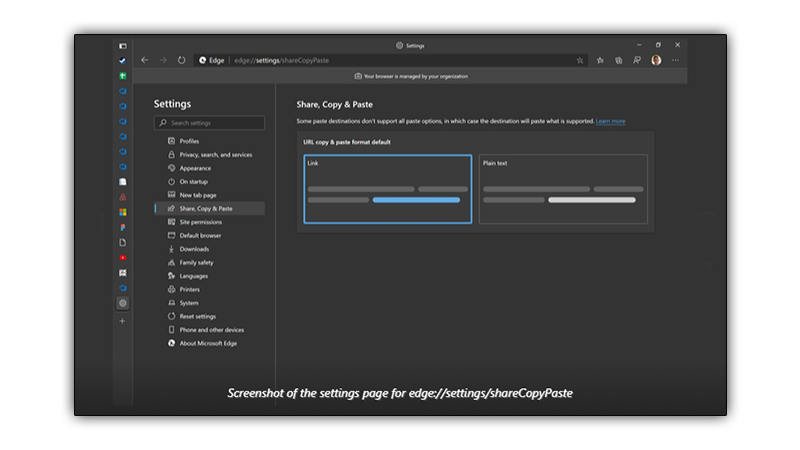Open the Settings and more ellipsis menu

676,60
